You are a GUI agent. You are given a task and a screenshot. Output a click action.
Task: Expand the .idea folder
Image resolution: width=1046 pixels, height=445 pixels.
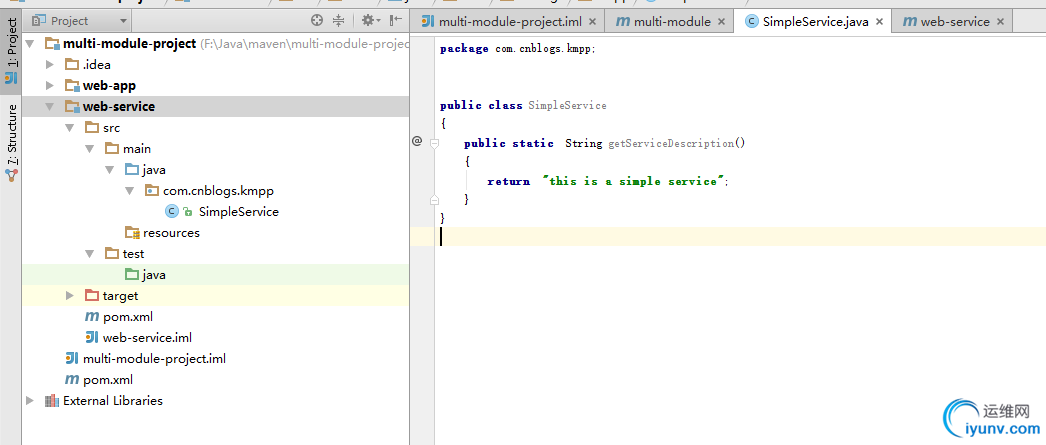click(49, 65)
